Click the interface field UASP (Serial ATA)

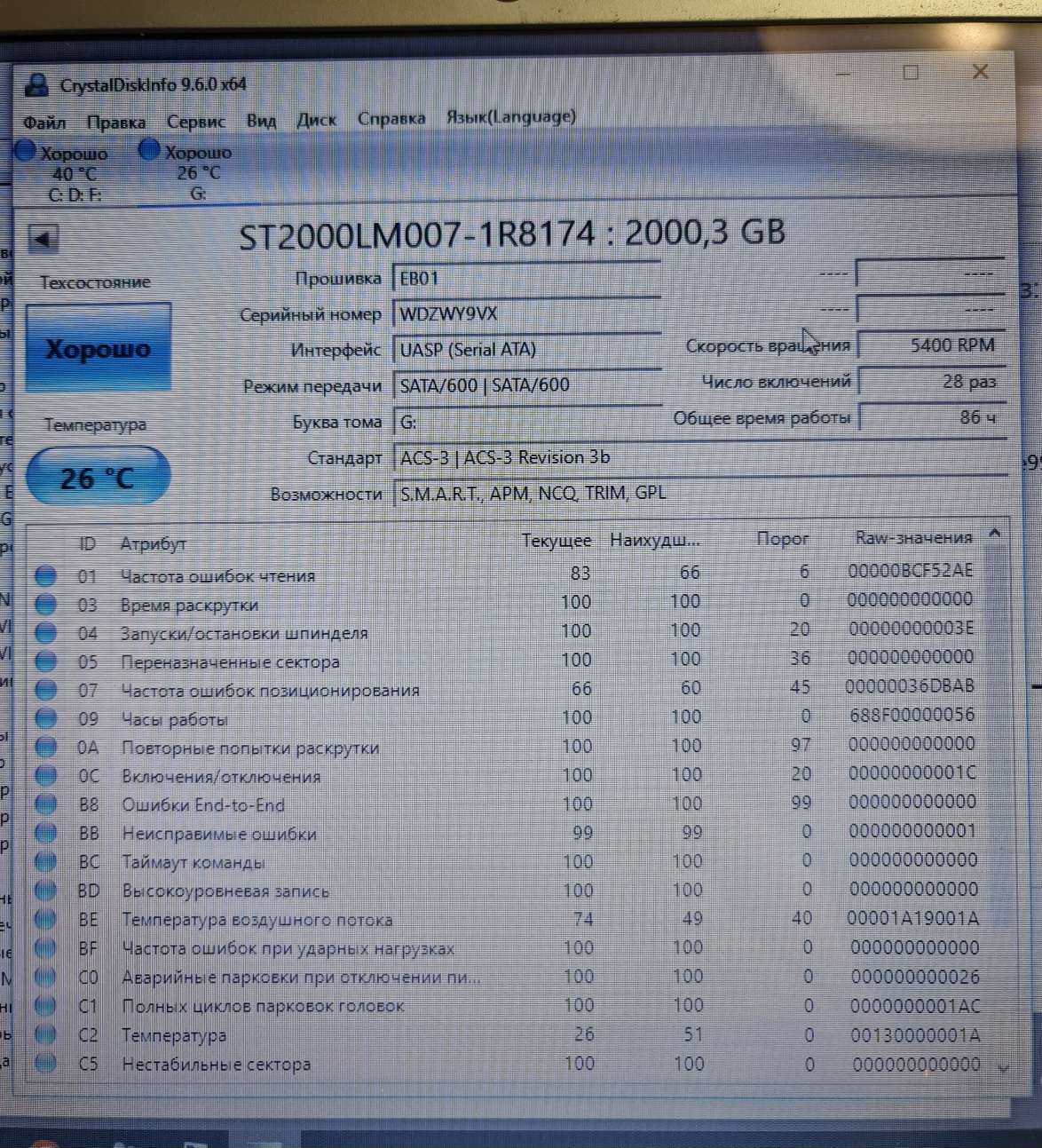click(526, 349)
